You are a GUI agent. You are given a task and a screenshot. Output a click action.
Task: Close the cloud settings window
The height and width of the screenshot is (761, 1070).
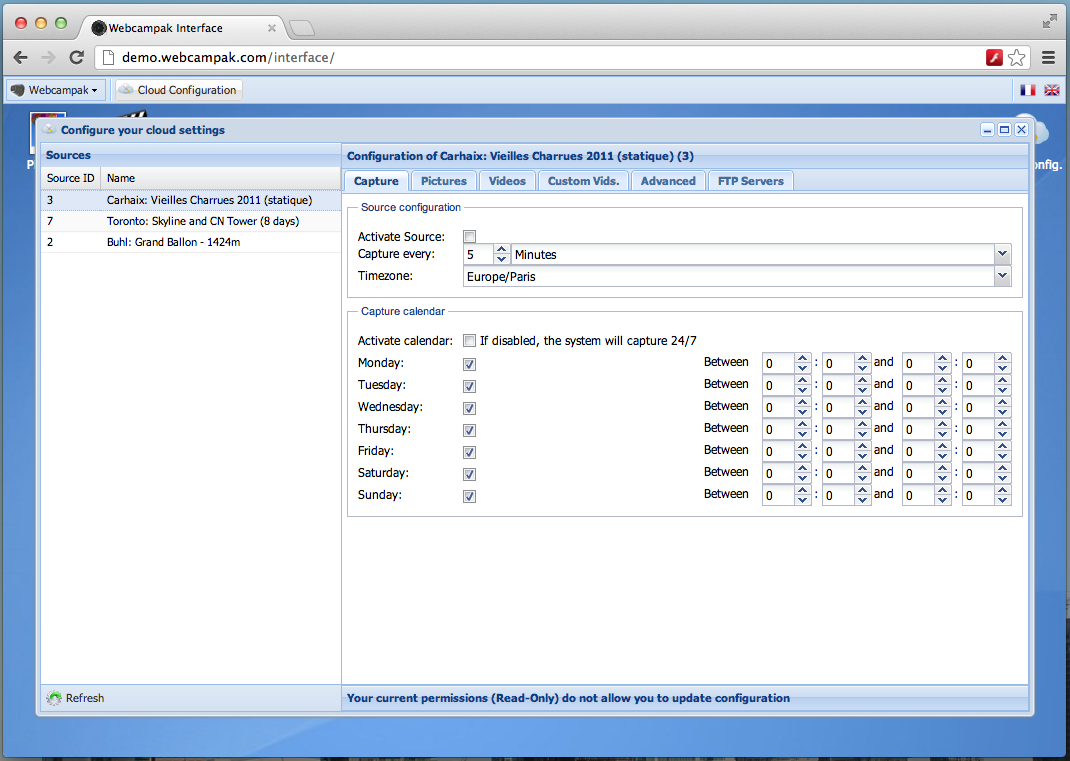point(1022,130)
